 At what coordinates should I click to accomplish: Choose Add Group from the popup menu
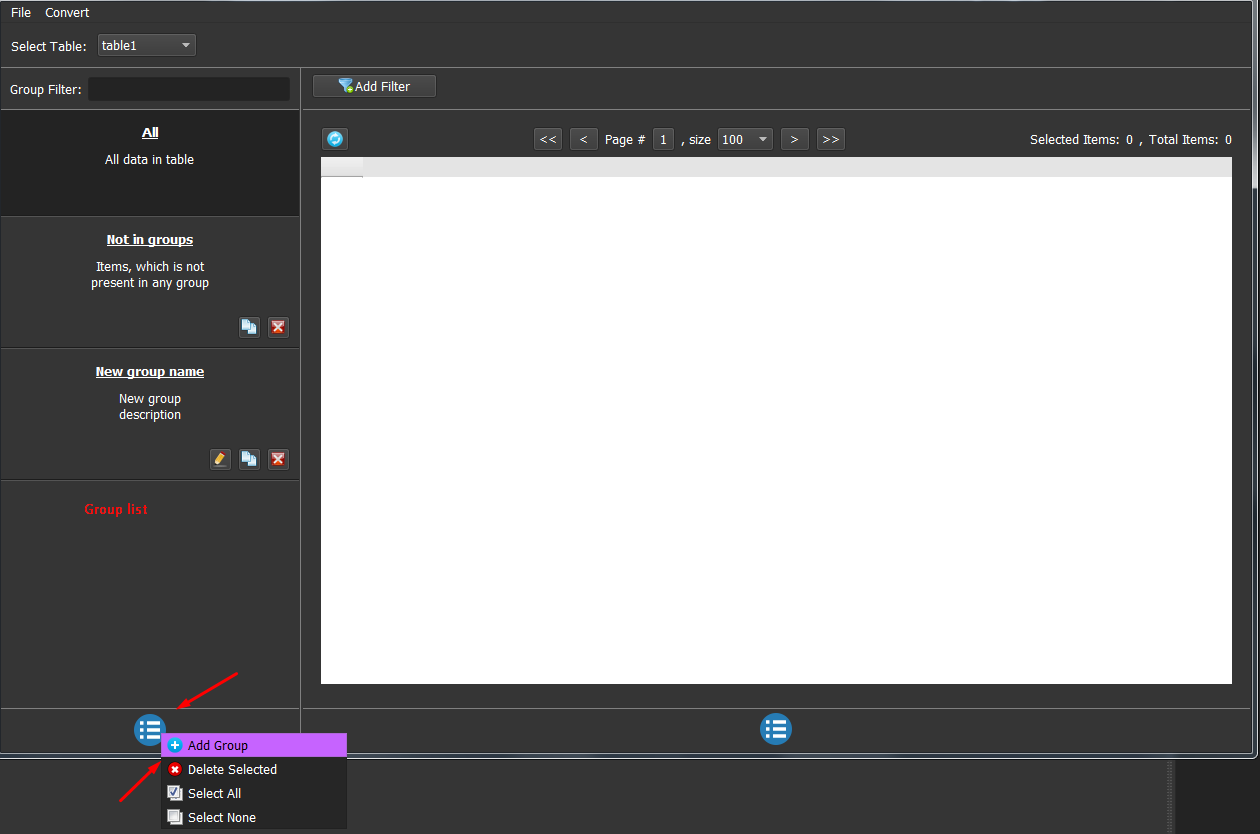[x=217, y=745]
